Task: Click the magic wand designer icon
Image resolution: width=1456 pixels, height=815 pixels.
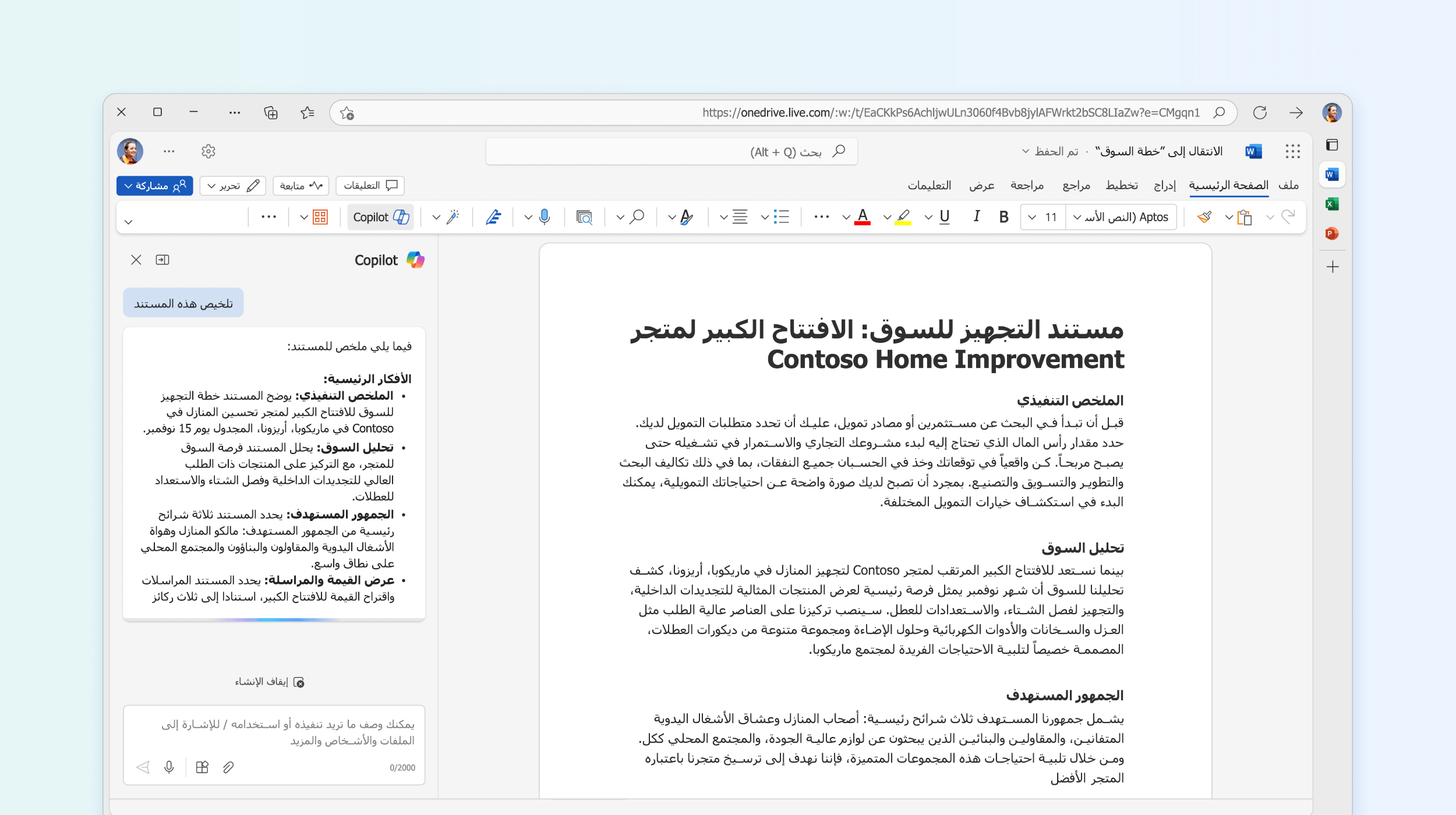Action: [453, 217]
